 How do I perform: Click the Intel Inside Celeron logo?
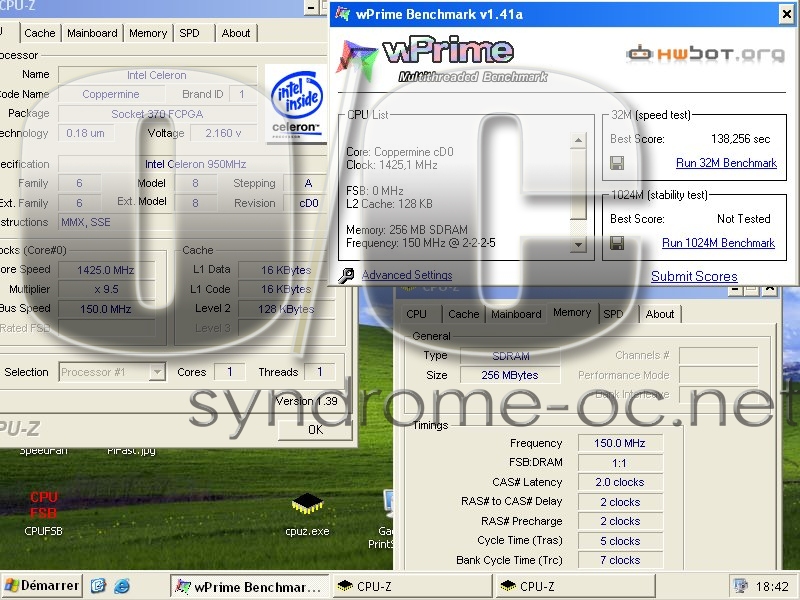point(296,105)
